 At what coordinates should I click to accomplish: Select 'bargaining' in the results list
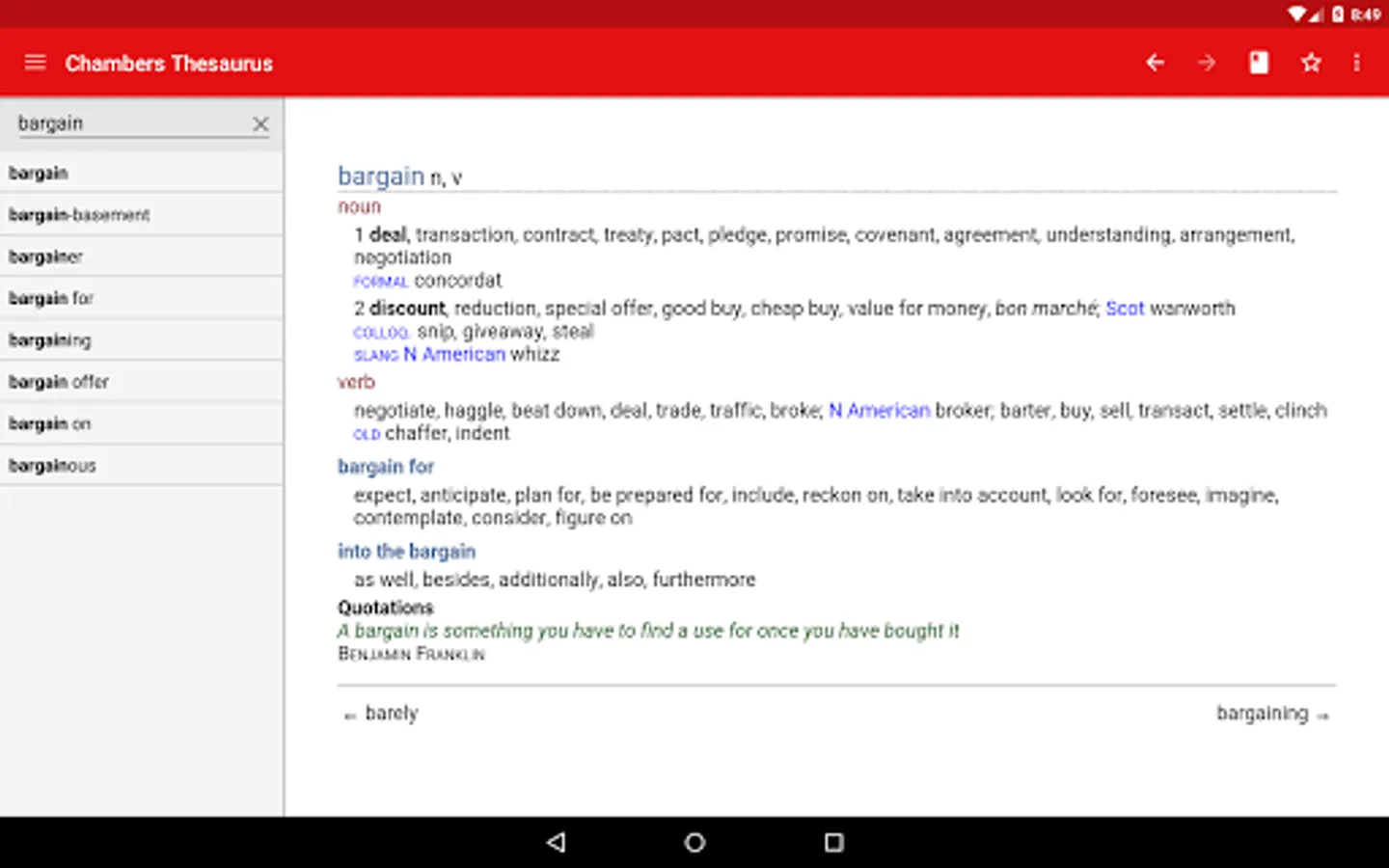142,339
